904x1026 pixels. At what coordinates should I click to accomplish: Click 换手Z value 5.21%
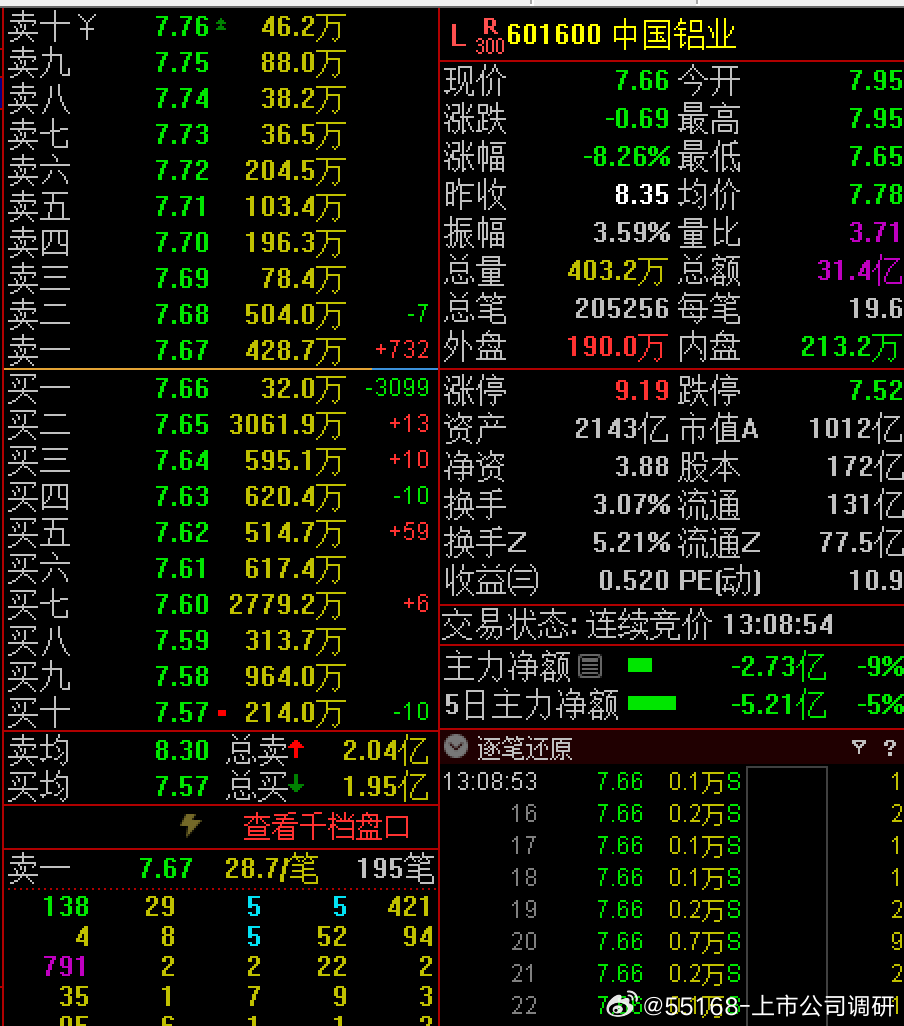[x=631, y=542]
